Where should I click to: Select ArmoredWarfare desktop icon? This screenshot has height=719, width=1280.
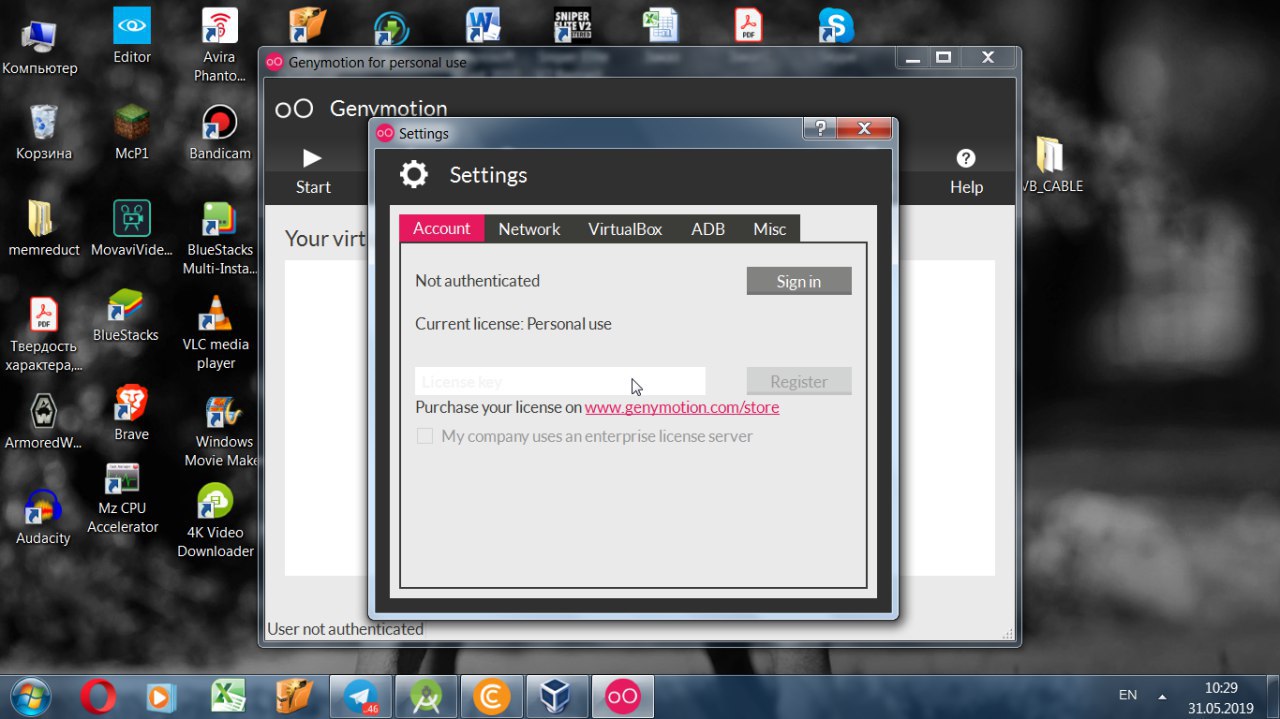click(43, 421)
